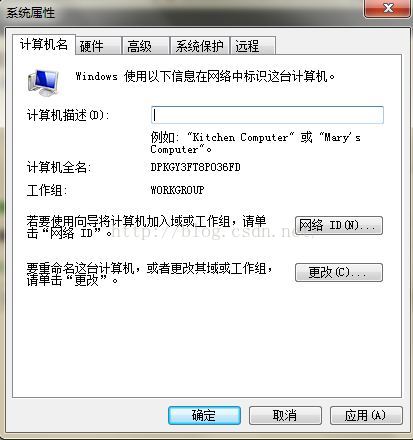413x440 pixels.
Task: Select the 高级 tab
Action: pos(146,46)
